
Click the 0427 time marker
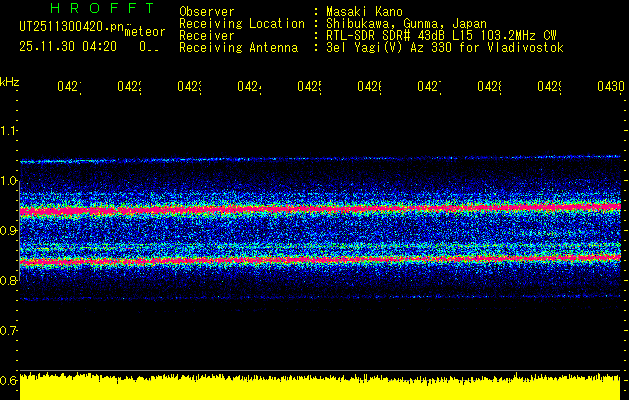pyautogui.click(x=429, y=87)
